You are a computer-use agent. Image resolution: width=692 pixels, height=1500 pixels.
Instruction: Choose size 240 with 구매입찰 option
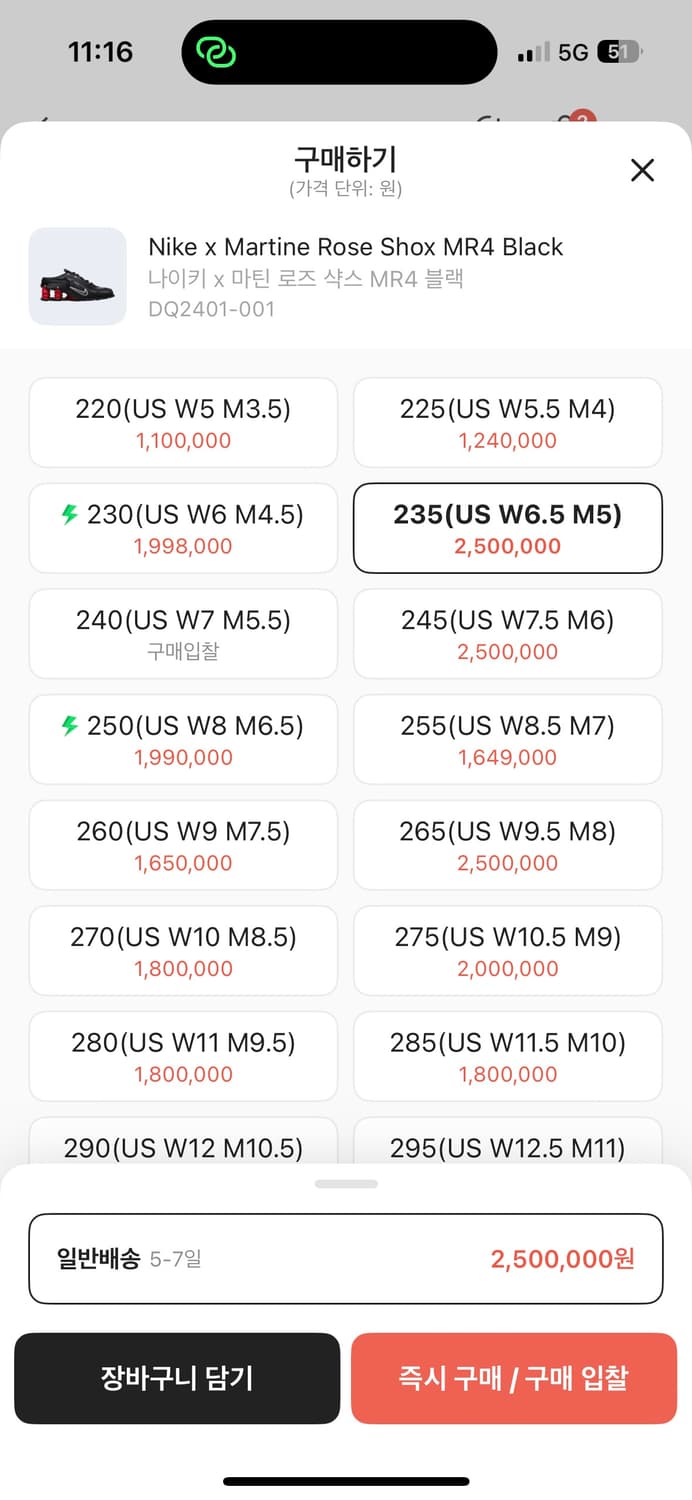tap(183, 633)
